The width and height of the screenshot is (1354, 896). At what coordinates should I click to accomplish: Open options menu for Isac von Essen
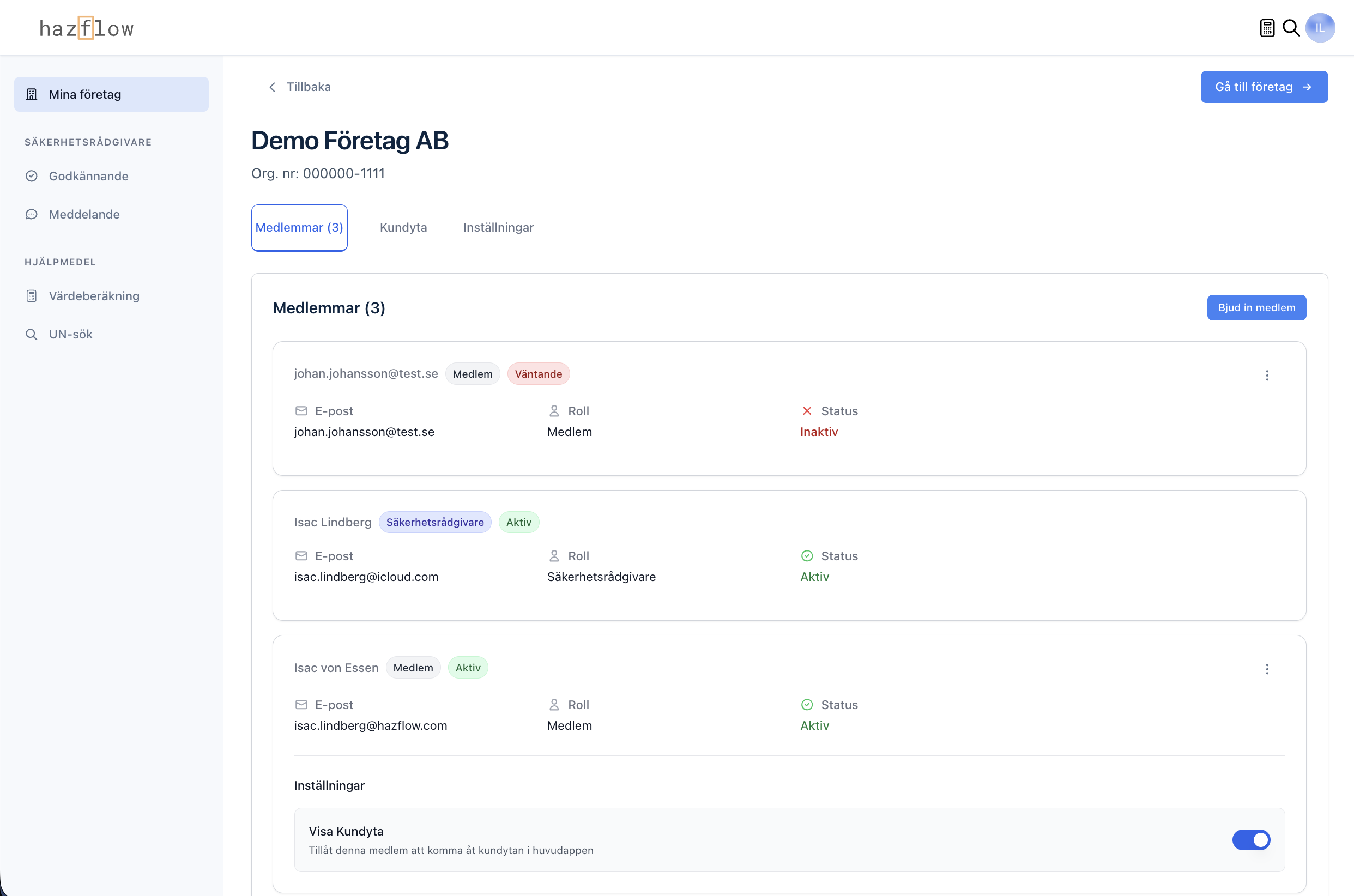pos(1267,669)
